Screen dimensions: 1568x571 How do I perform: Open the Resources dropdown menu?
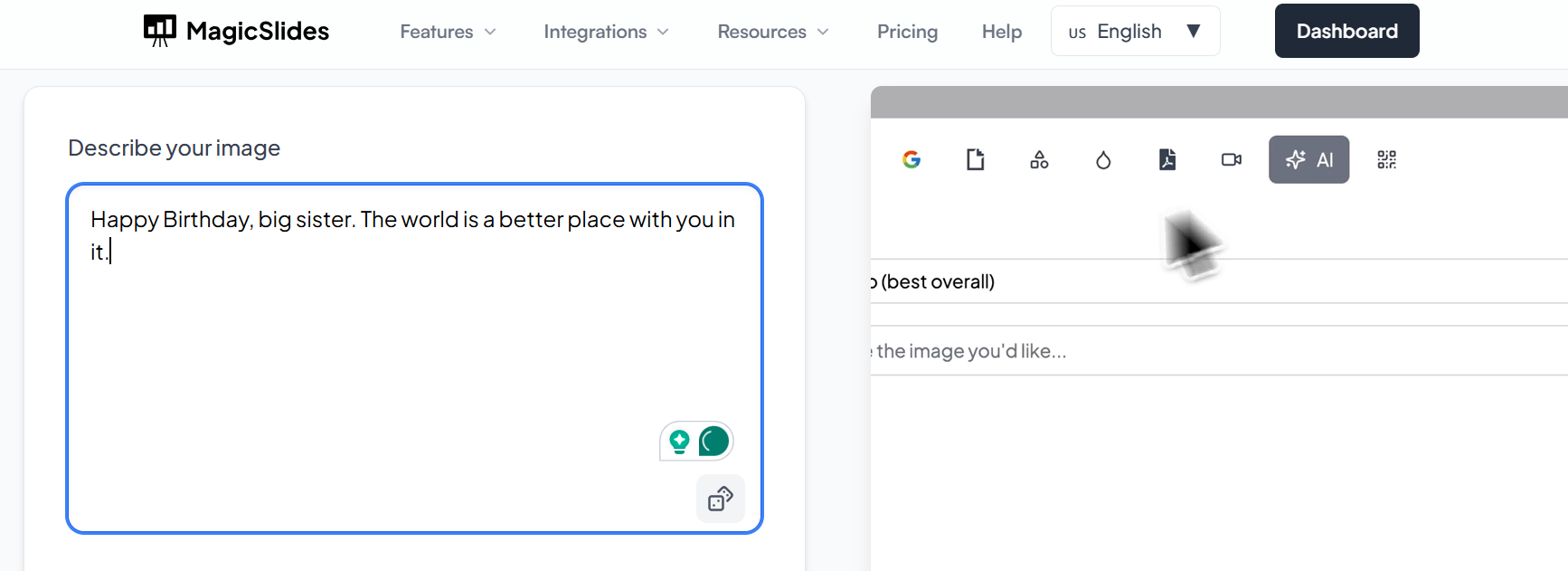772,32
